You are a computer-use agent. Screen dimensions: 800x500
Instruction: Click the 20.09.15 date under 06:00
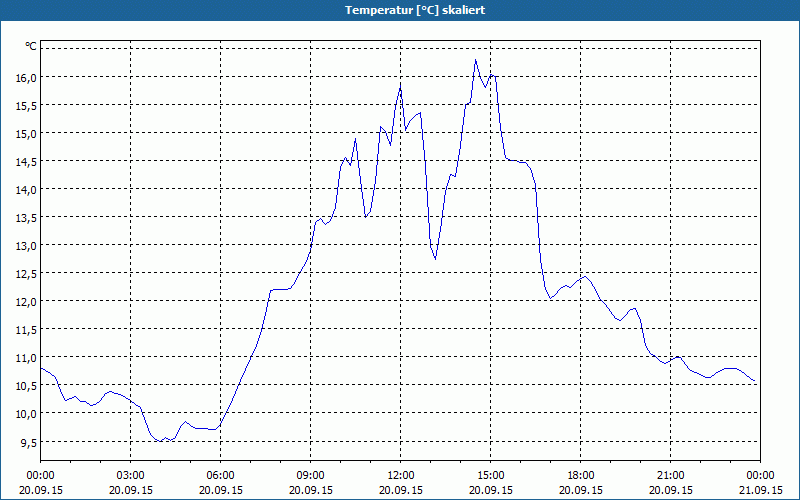[x=220, y=490]
